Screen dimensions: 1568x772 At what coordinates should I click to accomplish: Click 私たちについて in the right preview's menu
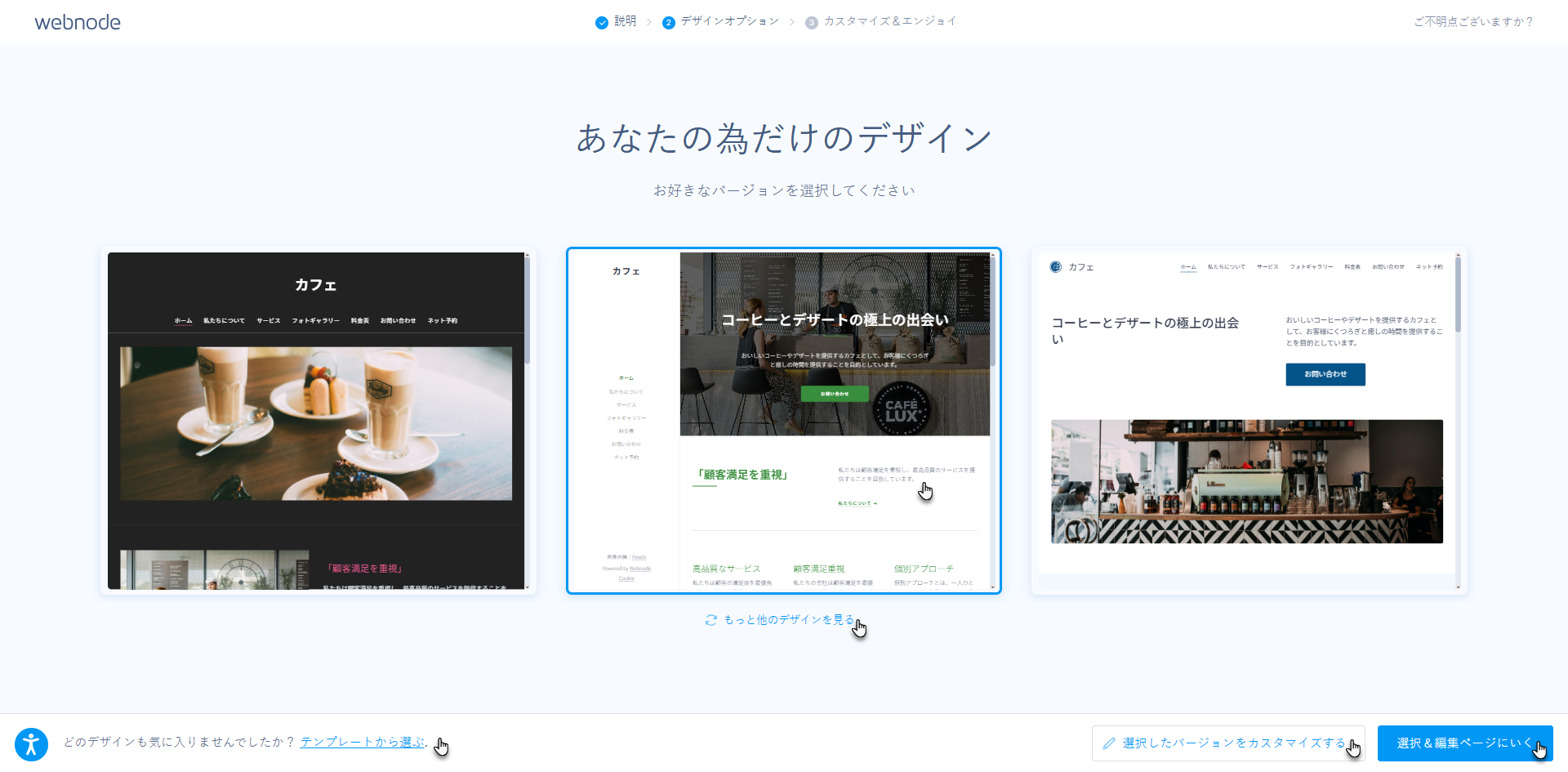1227,267
